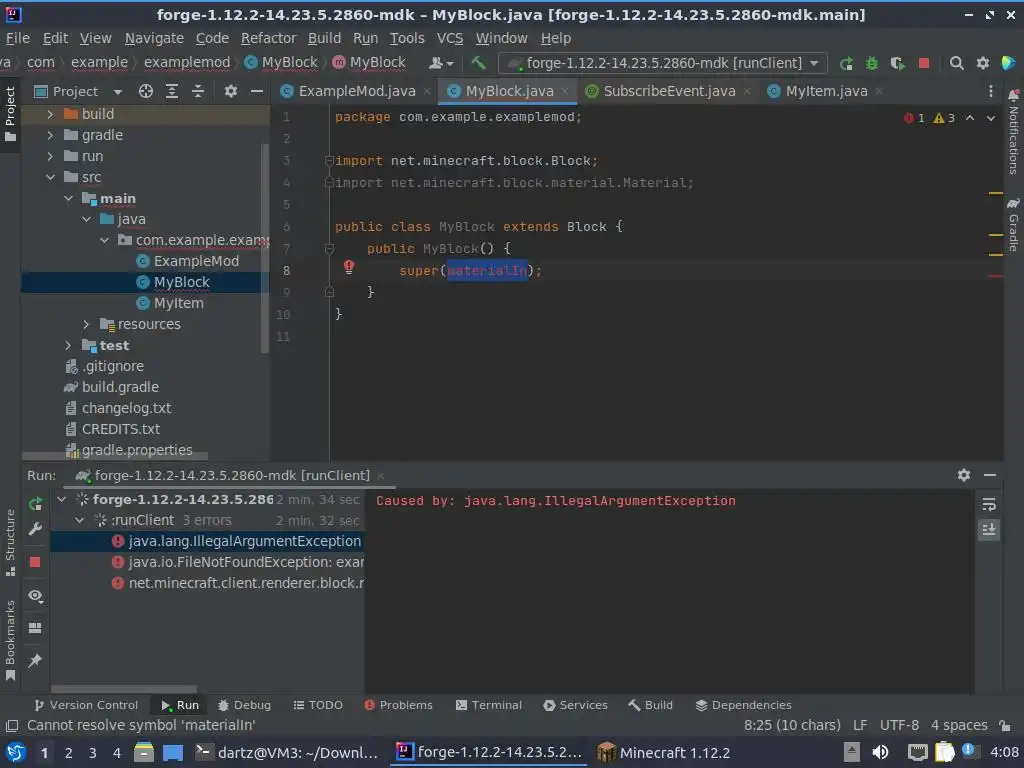Open the Terminal tool window
Viewport: 1024px width, 768px height.
[488, 705]
